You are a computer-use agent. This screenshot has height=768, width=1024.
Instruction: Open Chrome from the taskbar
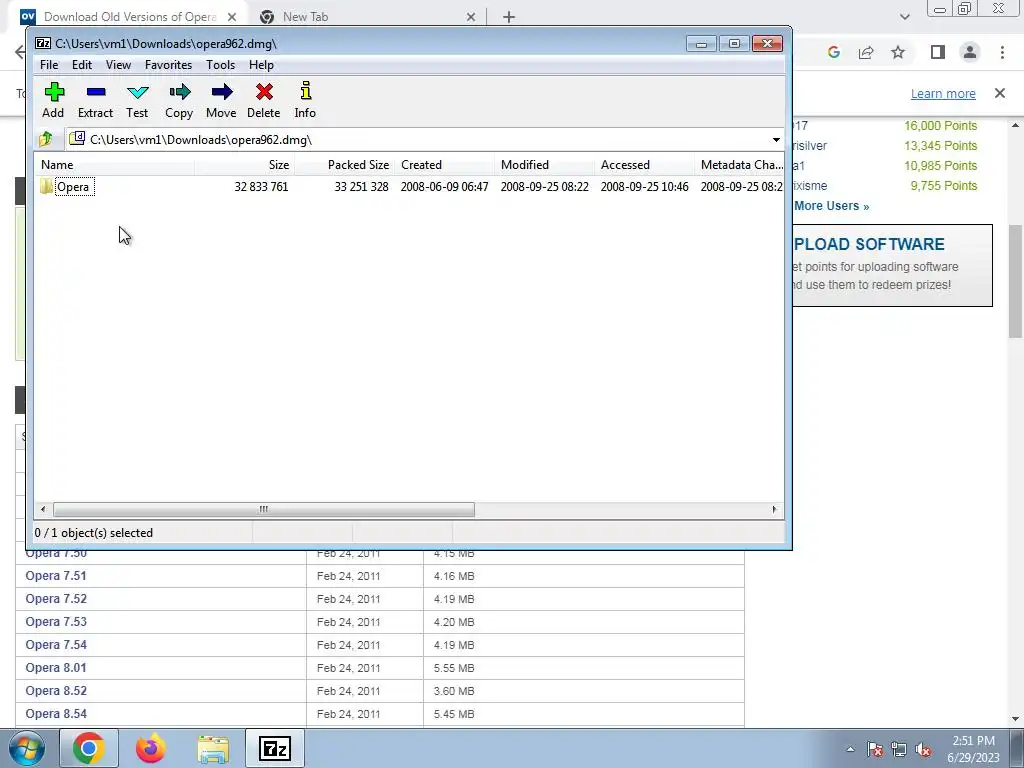coord(89,748)
